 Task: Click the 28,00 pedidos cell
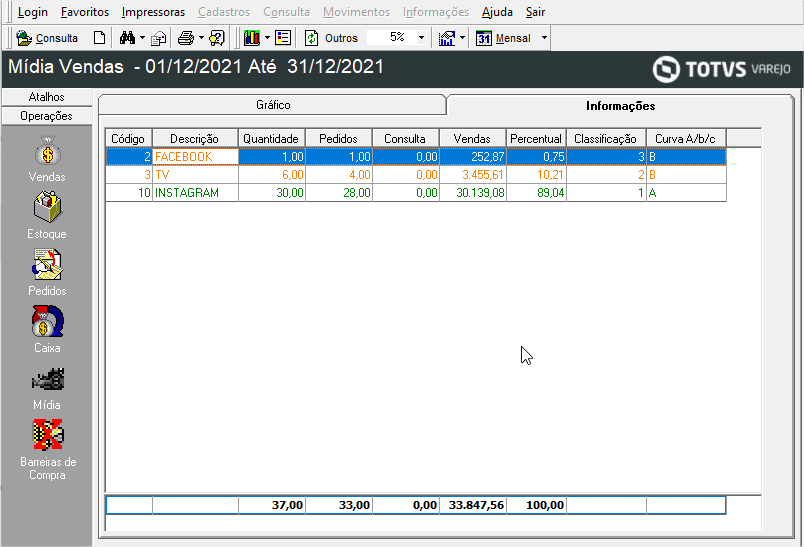click(x=338, y=193)
